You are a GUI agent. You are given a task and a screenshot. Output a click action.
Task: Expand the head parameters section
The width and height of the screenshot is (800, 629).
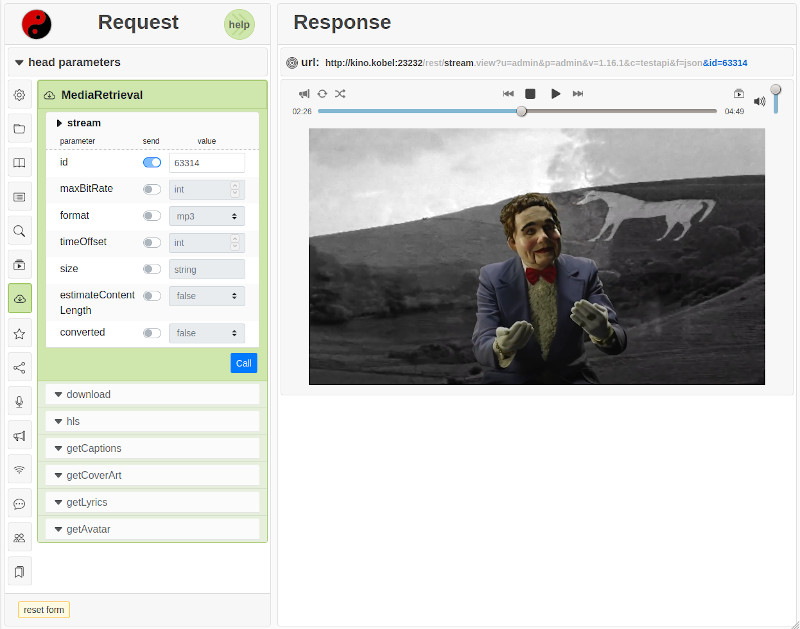pos(137,62)
